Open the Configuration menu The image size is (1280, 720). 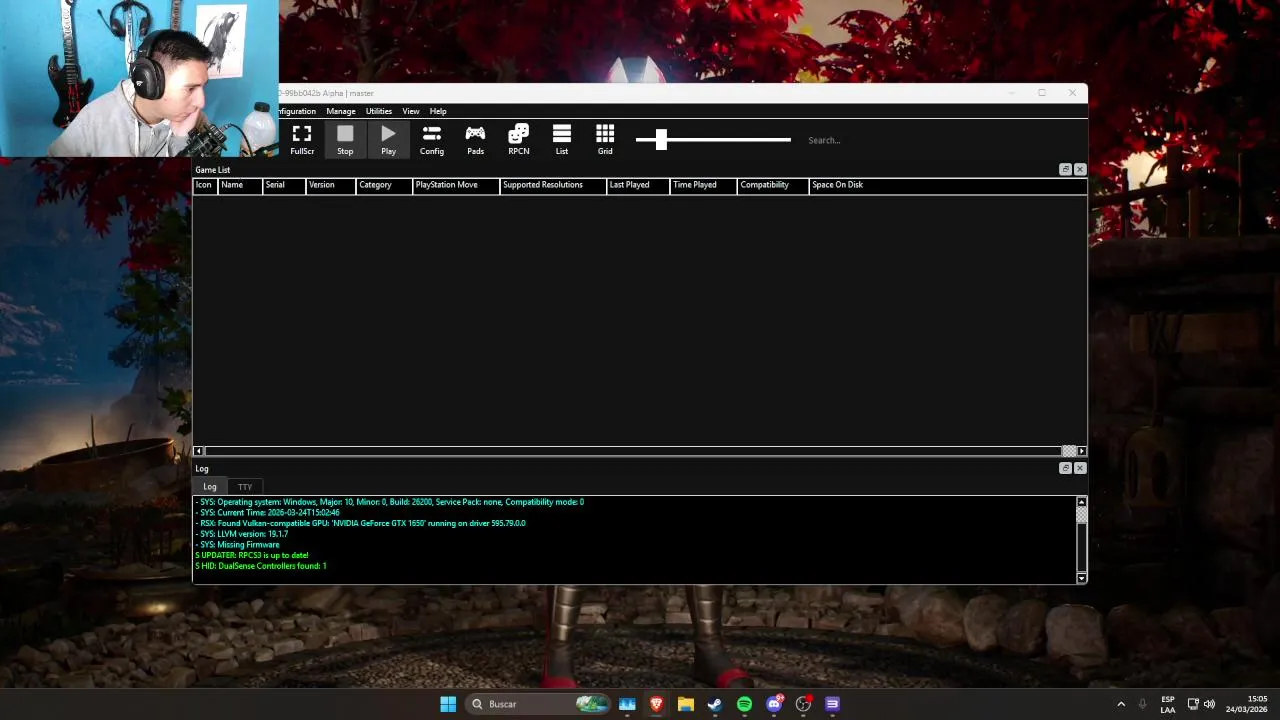297,111
